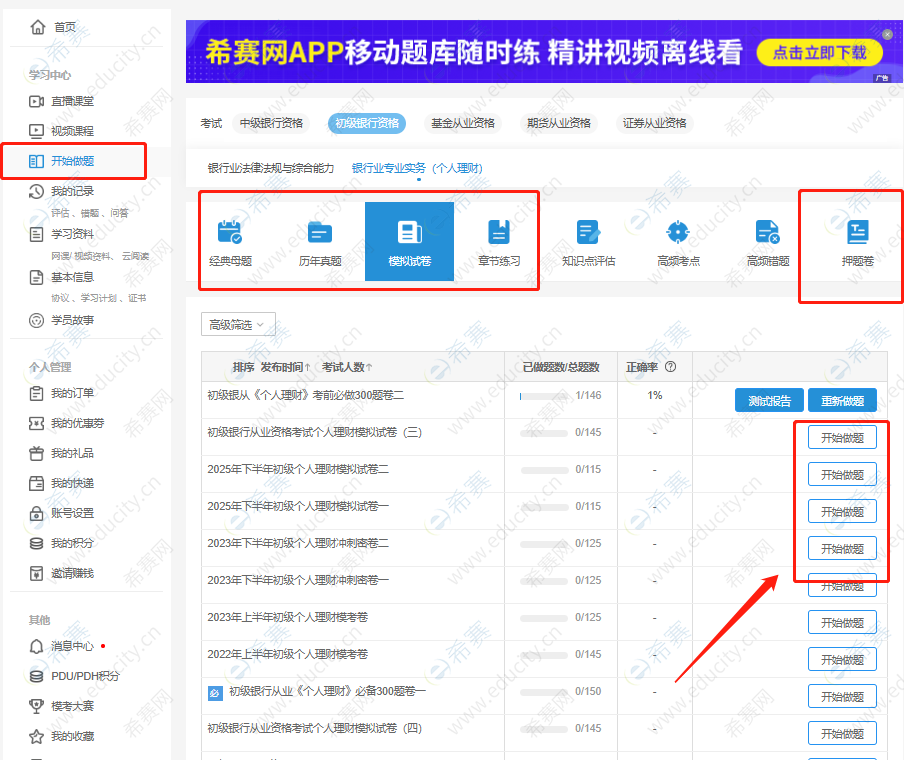Image resolution: width=904 pixels, height=762 pixels.
Task: Start 2025年下半年初级个人理财模拟试卷二
Action: pos(842,475)
